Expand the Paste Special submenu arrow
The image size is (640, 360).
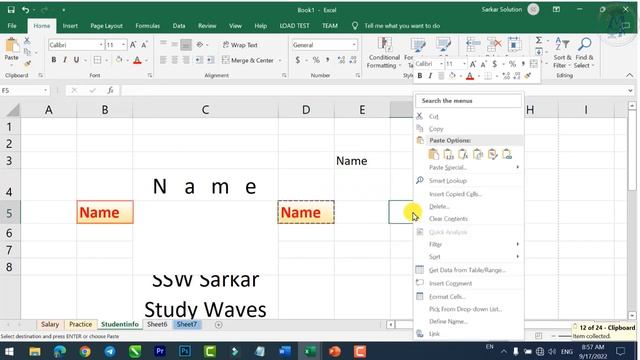tap(518, 167)
